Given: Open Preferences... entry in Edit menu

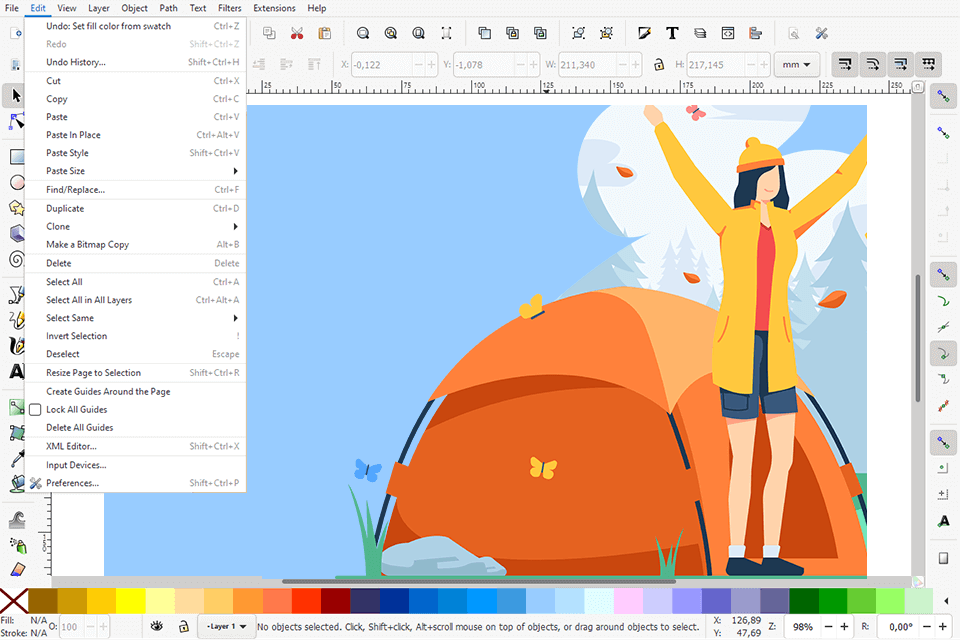Looking at the screenshot, I should pos(135,483).
